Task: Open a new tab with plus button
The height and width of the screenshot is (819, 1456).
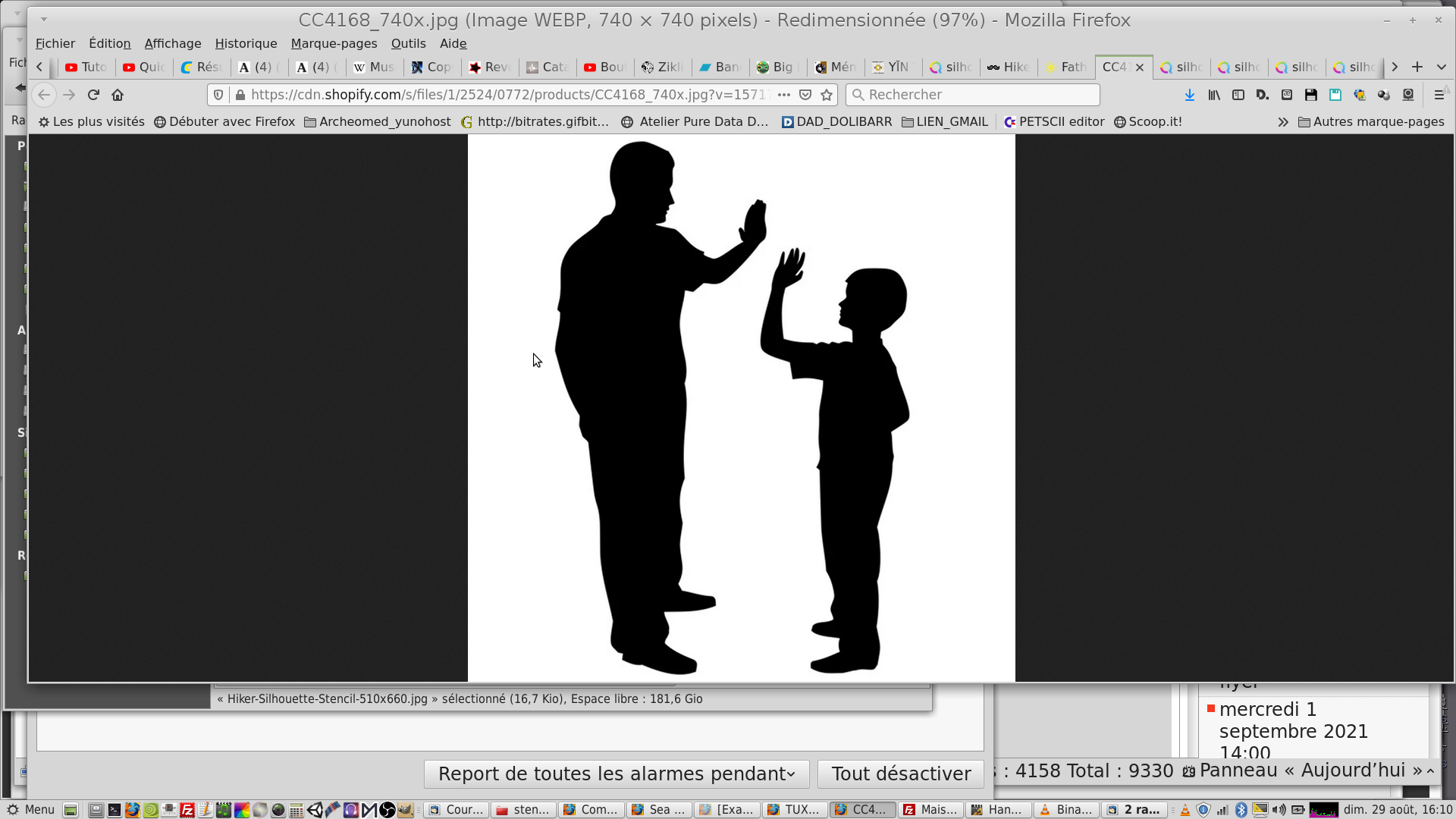Action: (1417, 67)
